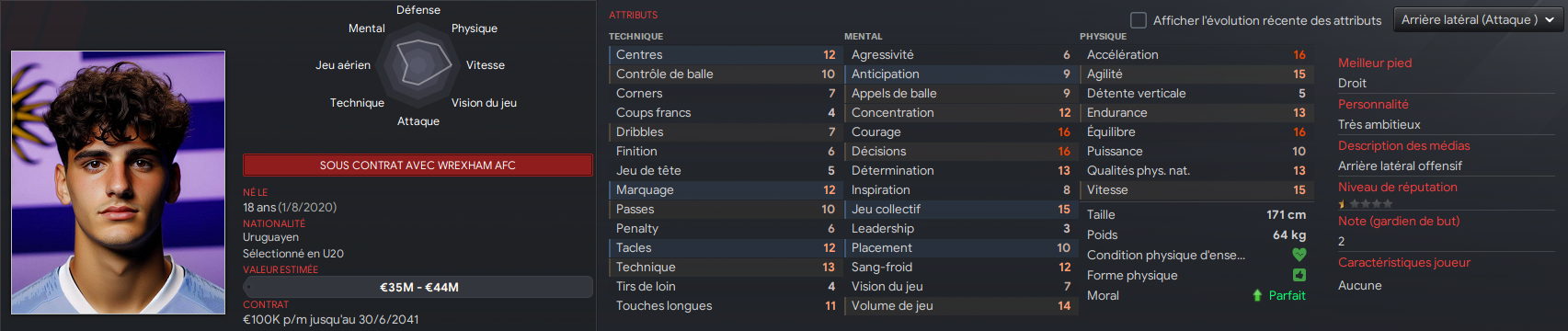Viewport: 1568px width, 331px height.
Task: Click the green Moral up-arrow icon
Action: click(x=1257, y=295)
